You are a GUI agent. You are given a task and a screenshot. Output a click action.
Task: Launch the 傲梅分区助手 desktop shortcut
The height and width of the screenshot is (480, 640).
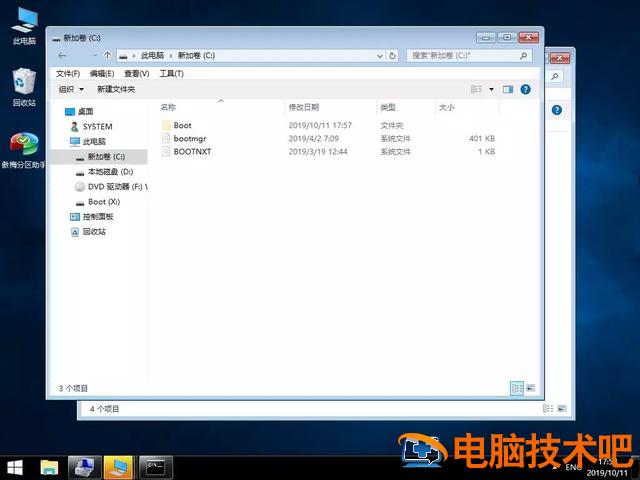23,150
